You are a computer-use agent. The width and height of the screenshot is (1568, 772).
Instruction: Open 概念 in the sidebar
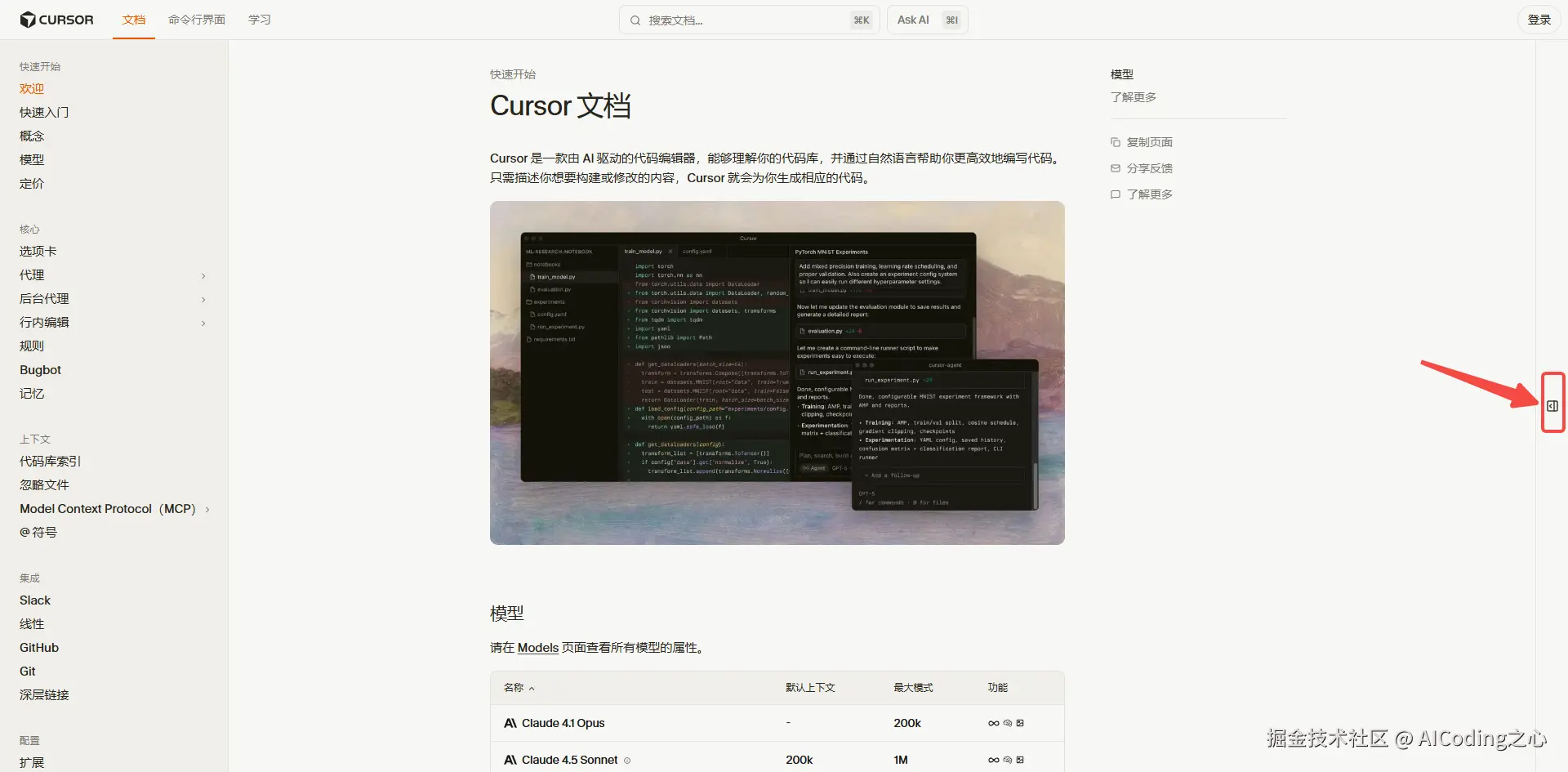click(x=32, y=136)
